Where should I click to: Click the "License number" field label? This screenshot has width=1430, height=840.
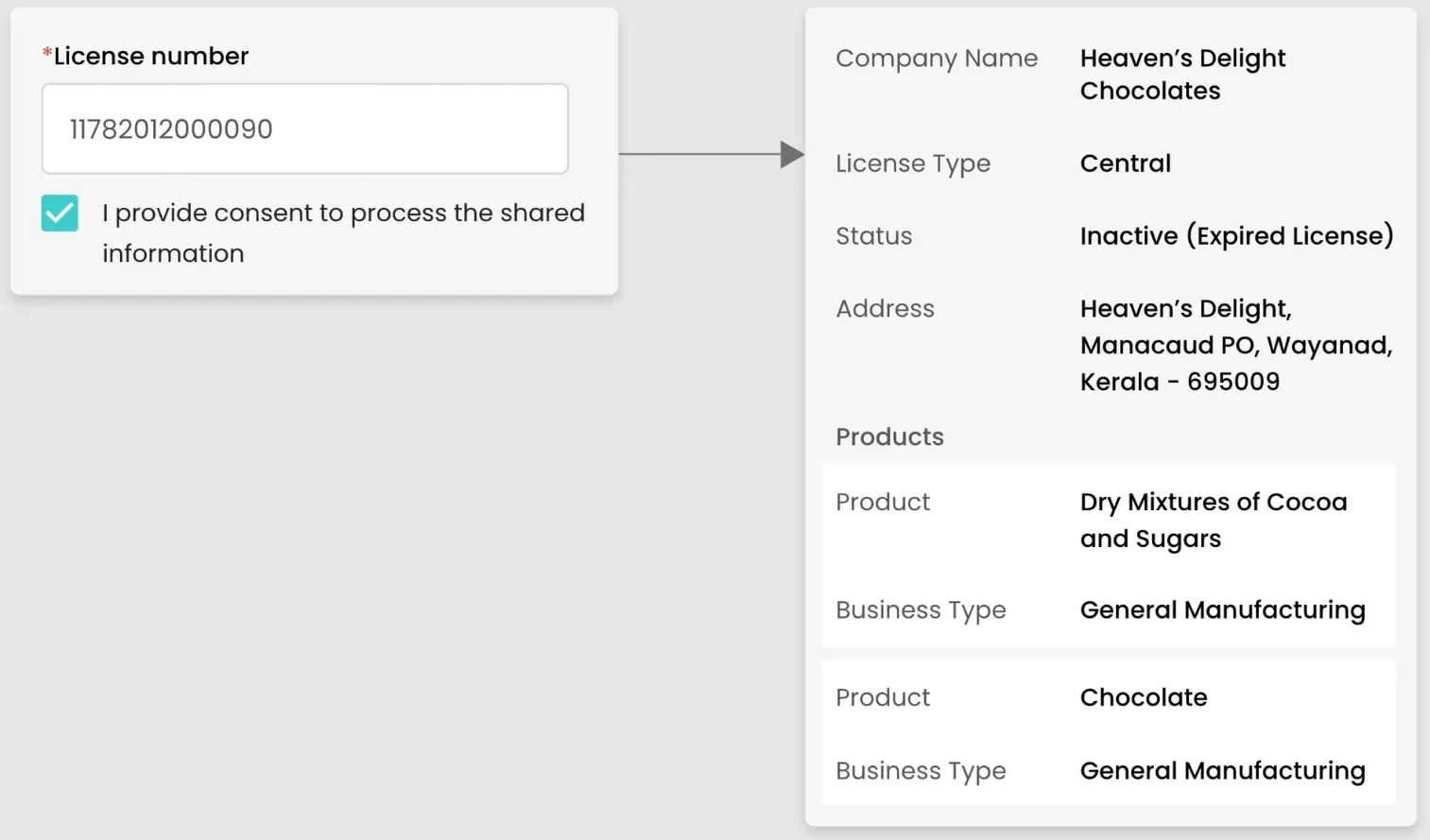(150, 57)
